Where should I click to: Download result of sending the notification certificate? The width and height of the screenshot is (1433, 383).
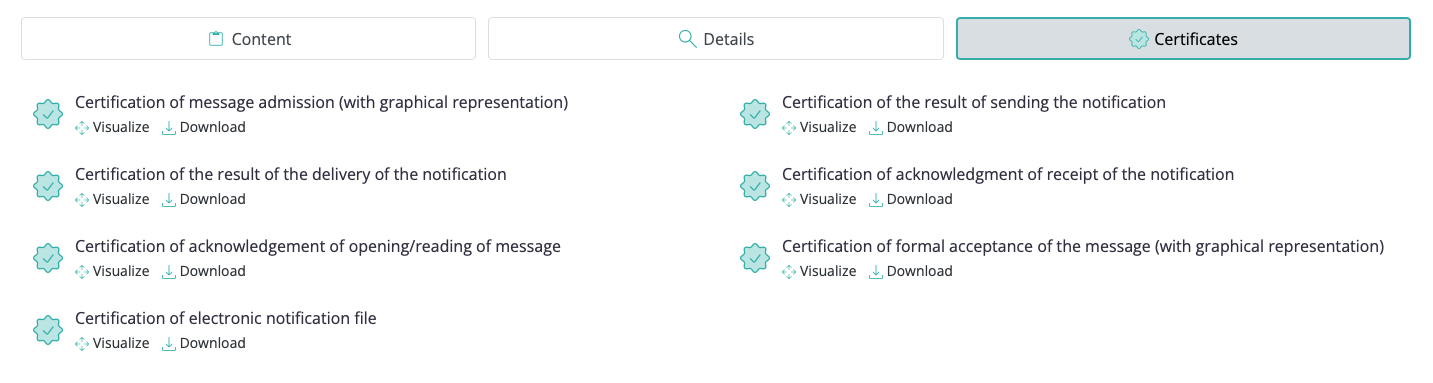[x=911, y=127]
